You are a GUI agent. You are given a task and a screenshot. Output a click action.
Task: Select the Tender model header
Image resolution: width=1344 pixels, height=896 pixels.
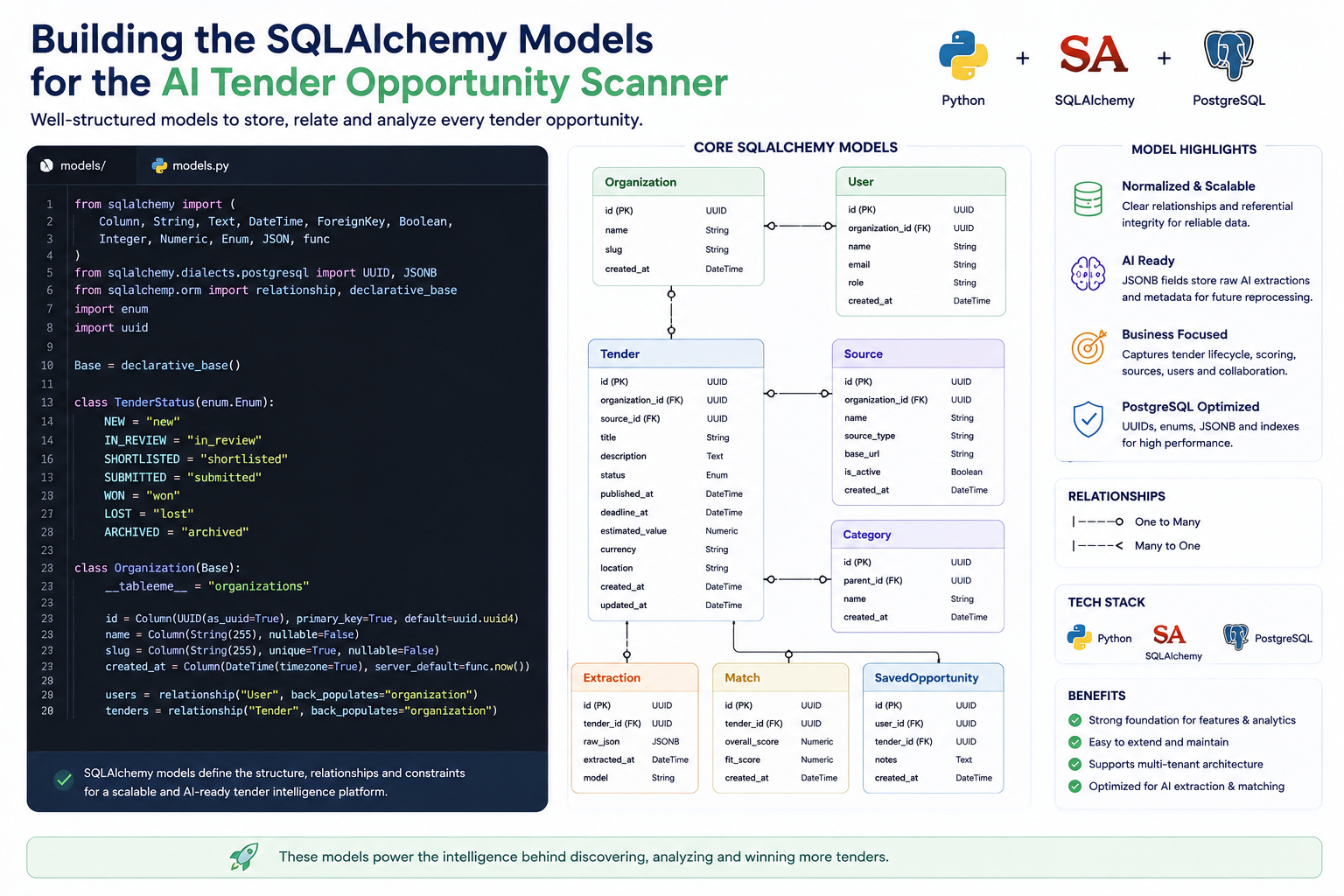point(675,353)
